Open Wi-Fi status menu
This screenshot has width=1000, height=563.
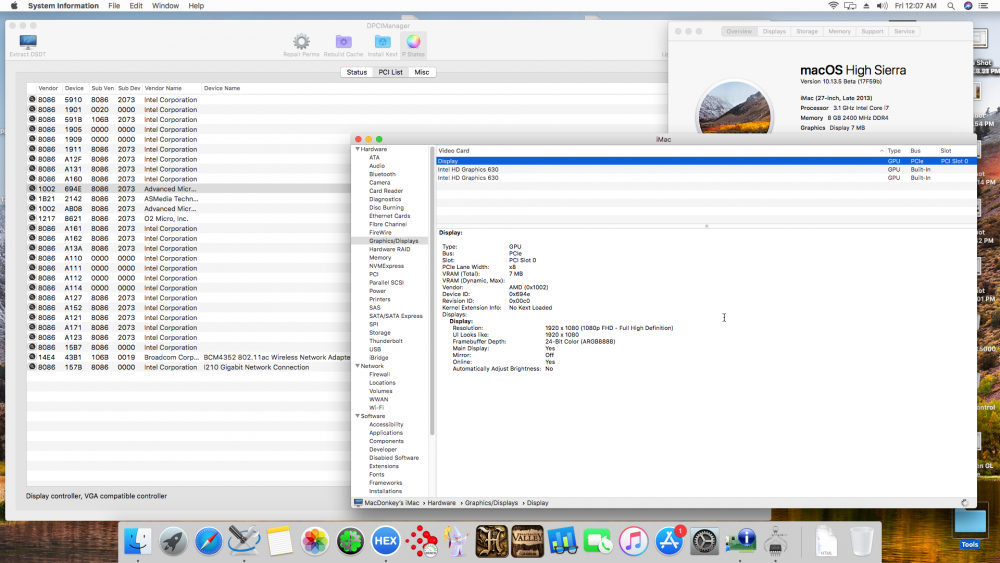click(x=833, y=6)
